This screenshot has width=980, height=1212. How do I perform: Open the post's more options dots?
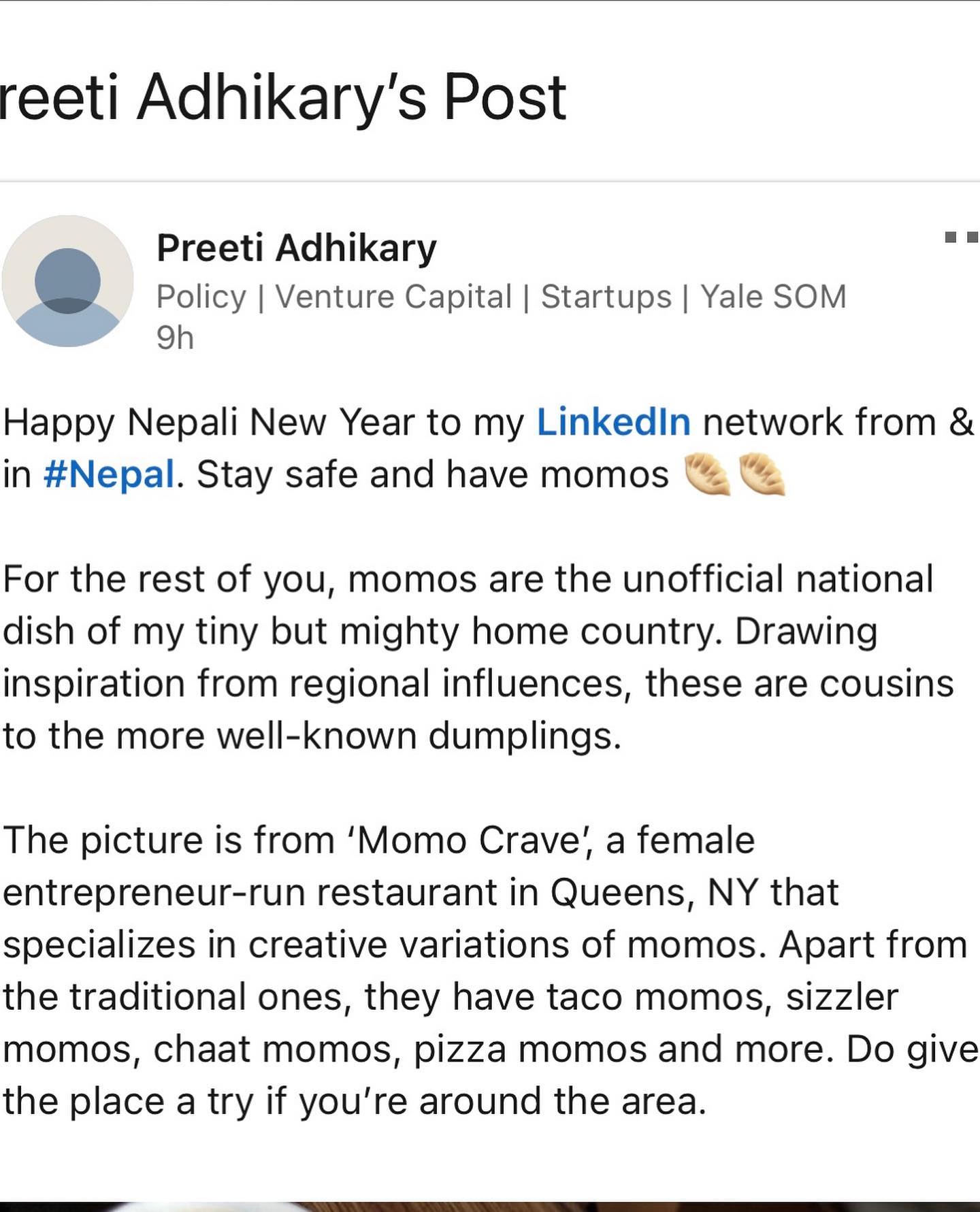pyautogui.click(x=961, y=238)
